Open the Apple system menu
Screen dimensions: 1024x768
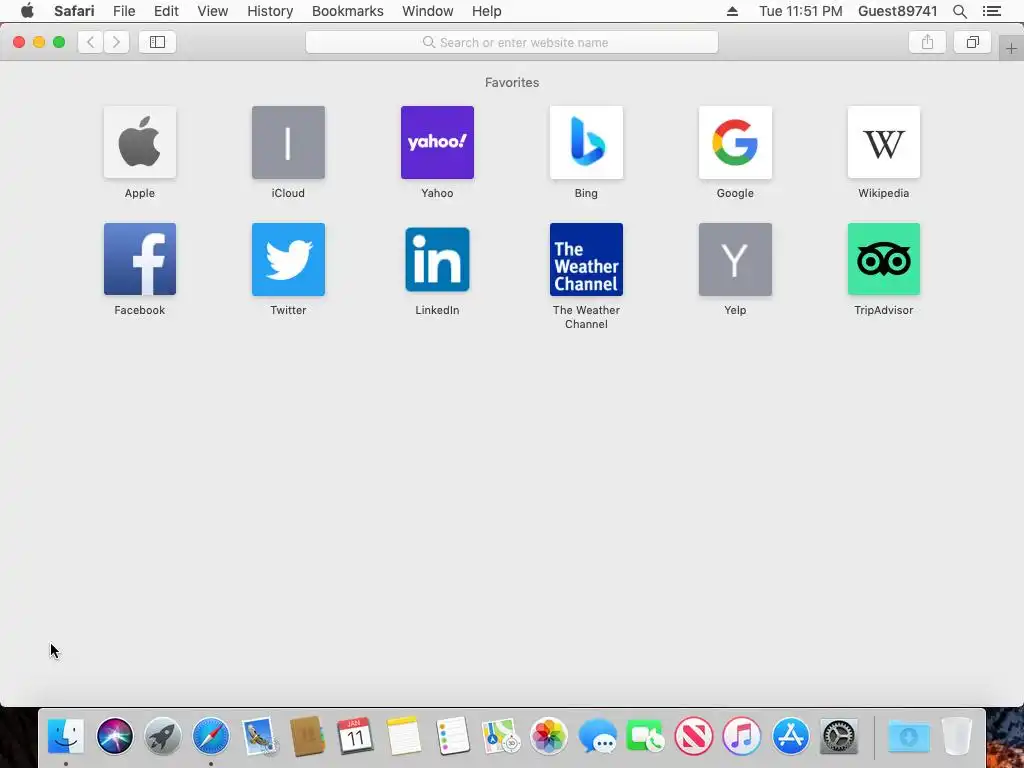point(27,10)
